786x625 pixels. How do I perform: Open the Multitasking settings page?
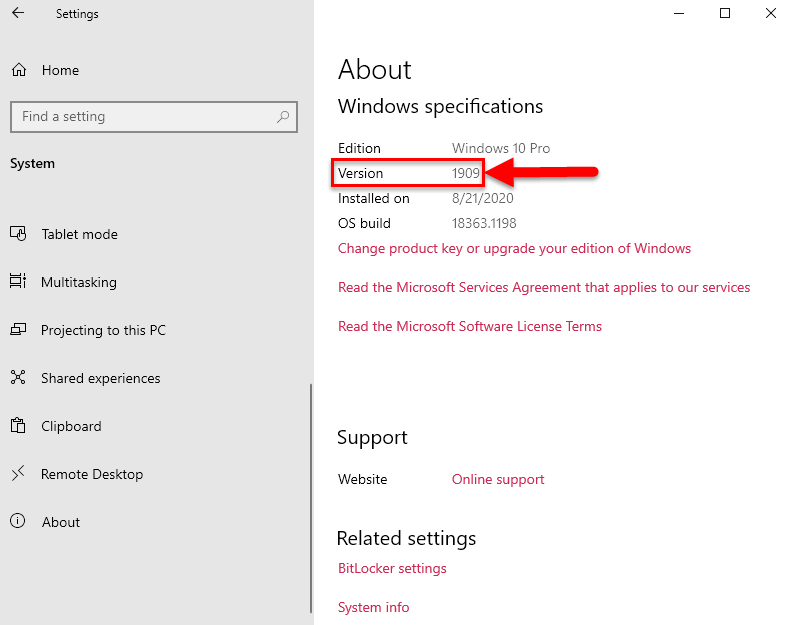tap(79, 282)
